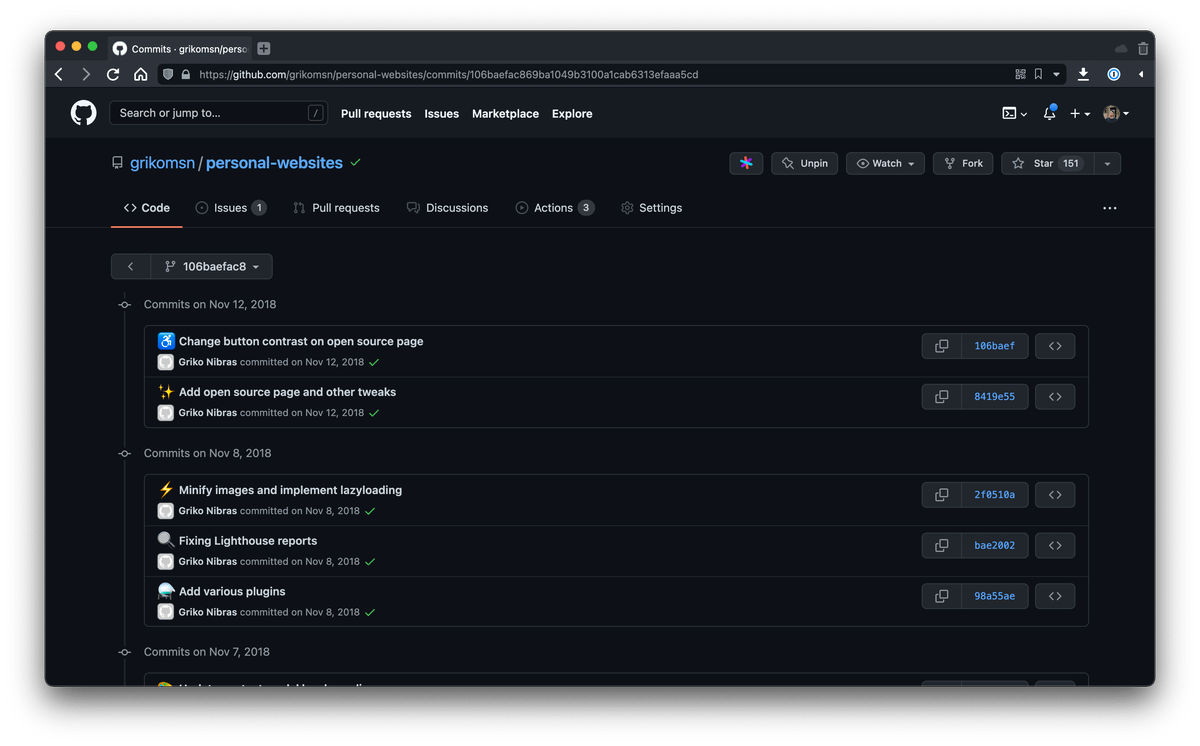The image size is (1200, 746).
Task: Click the browser address bar URL
Action: [448, 74]
